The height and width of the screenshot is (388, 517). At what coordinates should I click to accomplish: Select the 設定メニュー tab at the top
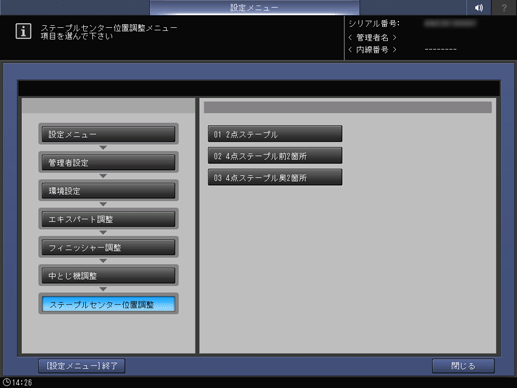(254, 7)
